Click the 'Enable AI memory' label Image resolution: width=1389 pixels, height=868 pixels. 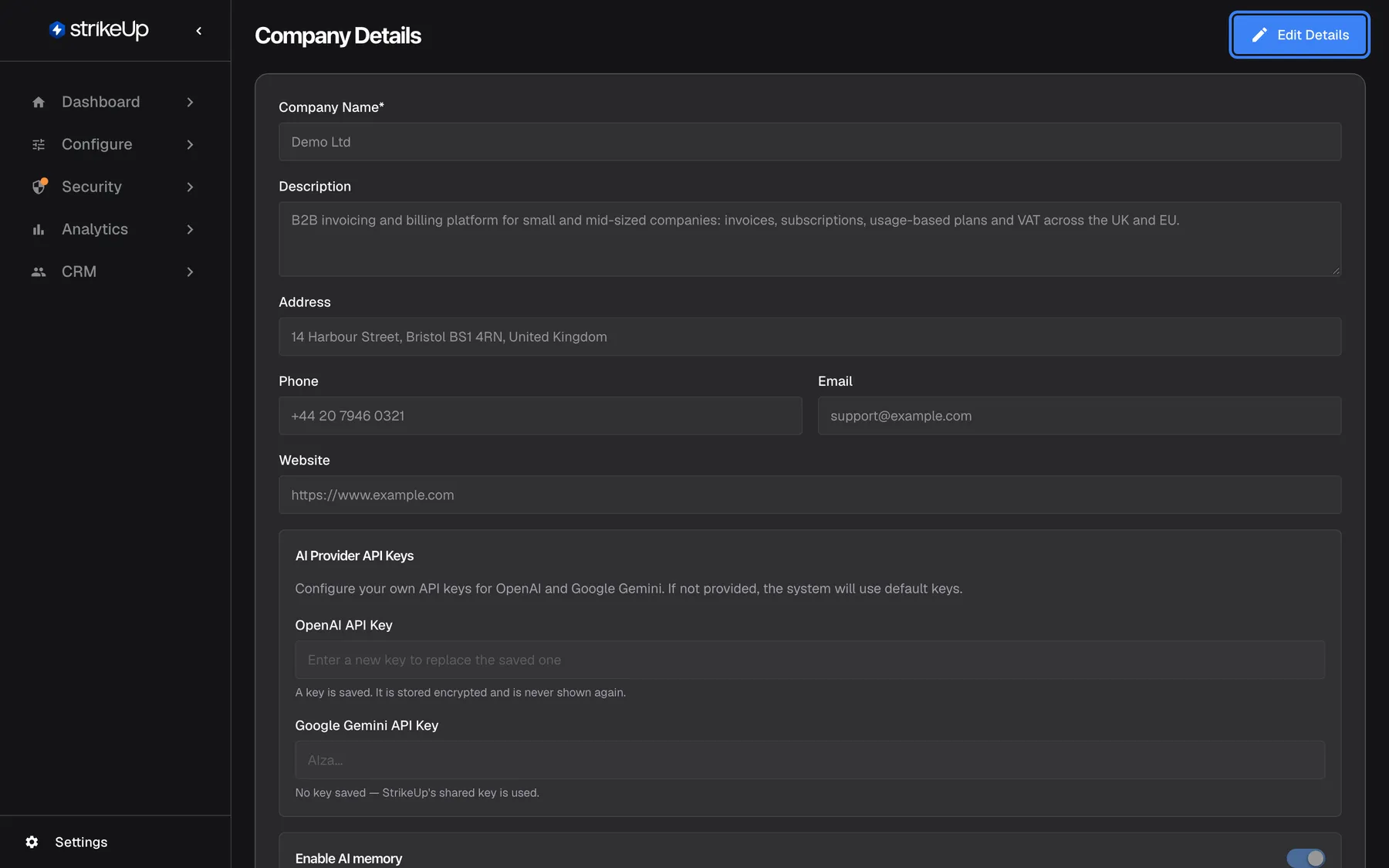point(348,858)
